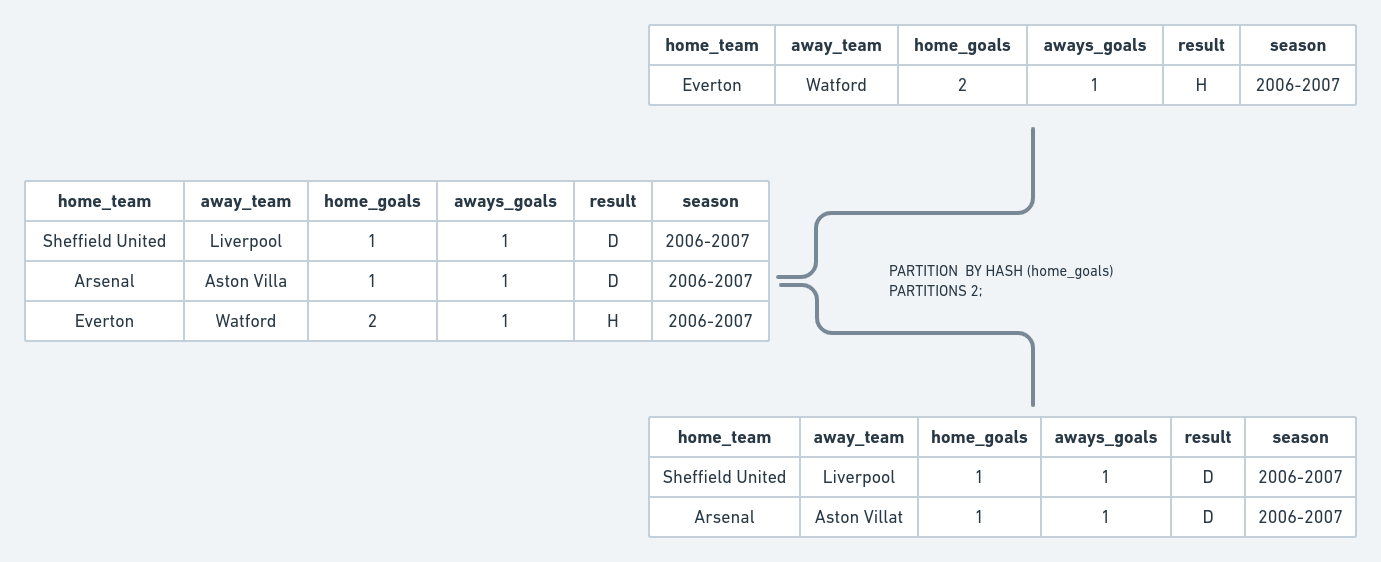Image resolution: width=1381 pixels, height=562 pixels.
Task: Select Everton cell in top-right table
Action: coord(712,85)
